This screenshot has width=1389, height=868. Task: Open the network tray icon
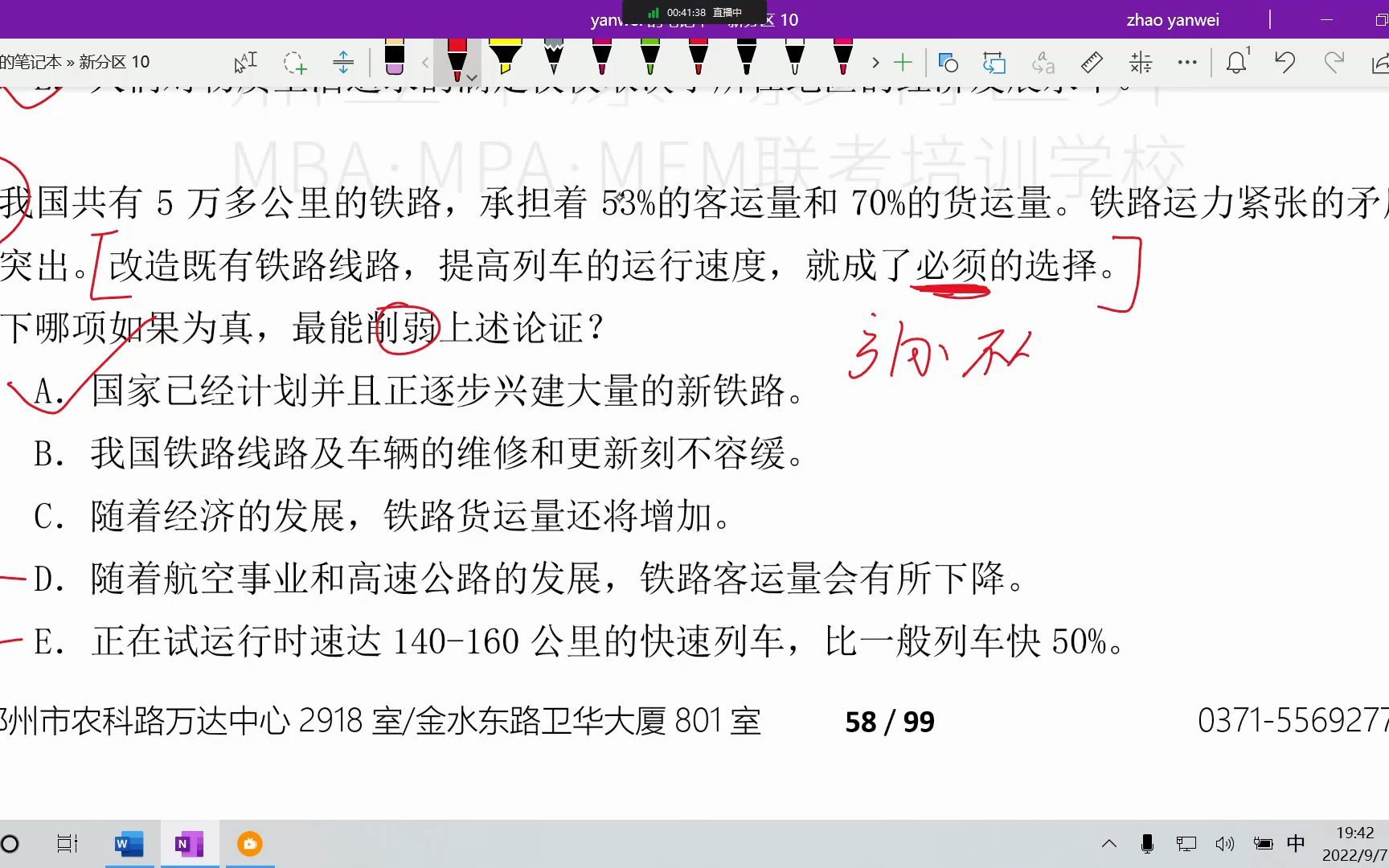tap(1186, 844)
